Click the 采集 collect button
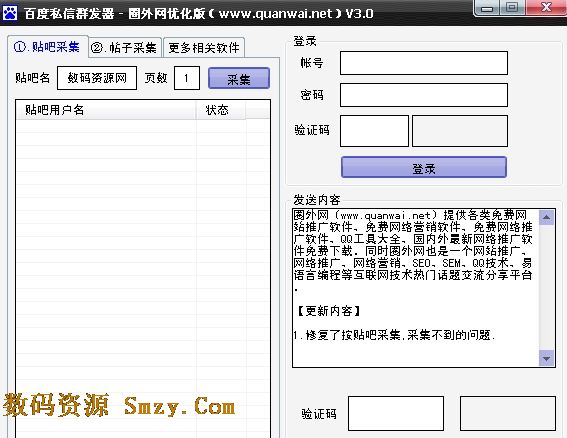This screenshot has width=567, height=438. [239, 78]
